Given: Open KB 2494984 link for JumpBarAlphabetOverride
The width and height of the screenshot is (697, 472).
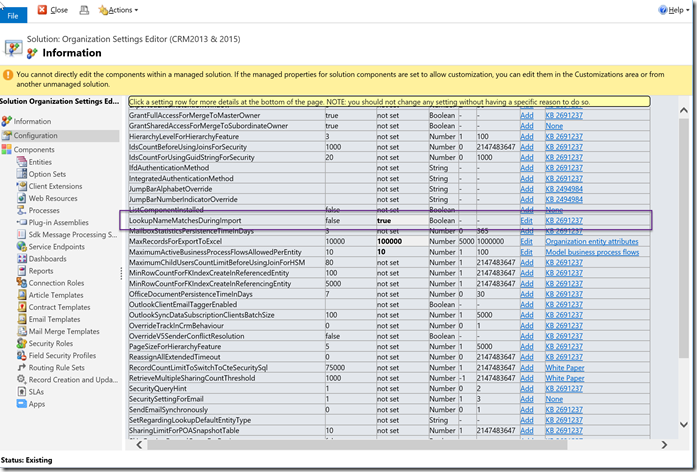Looking at the screenshot, I should click(564, 189).
